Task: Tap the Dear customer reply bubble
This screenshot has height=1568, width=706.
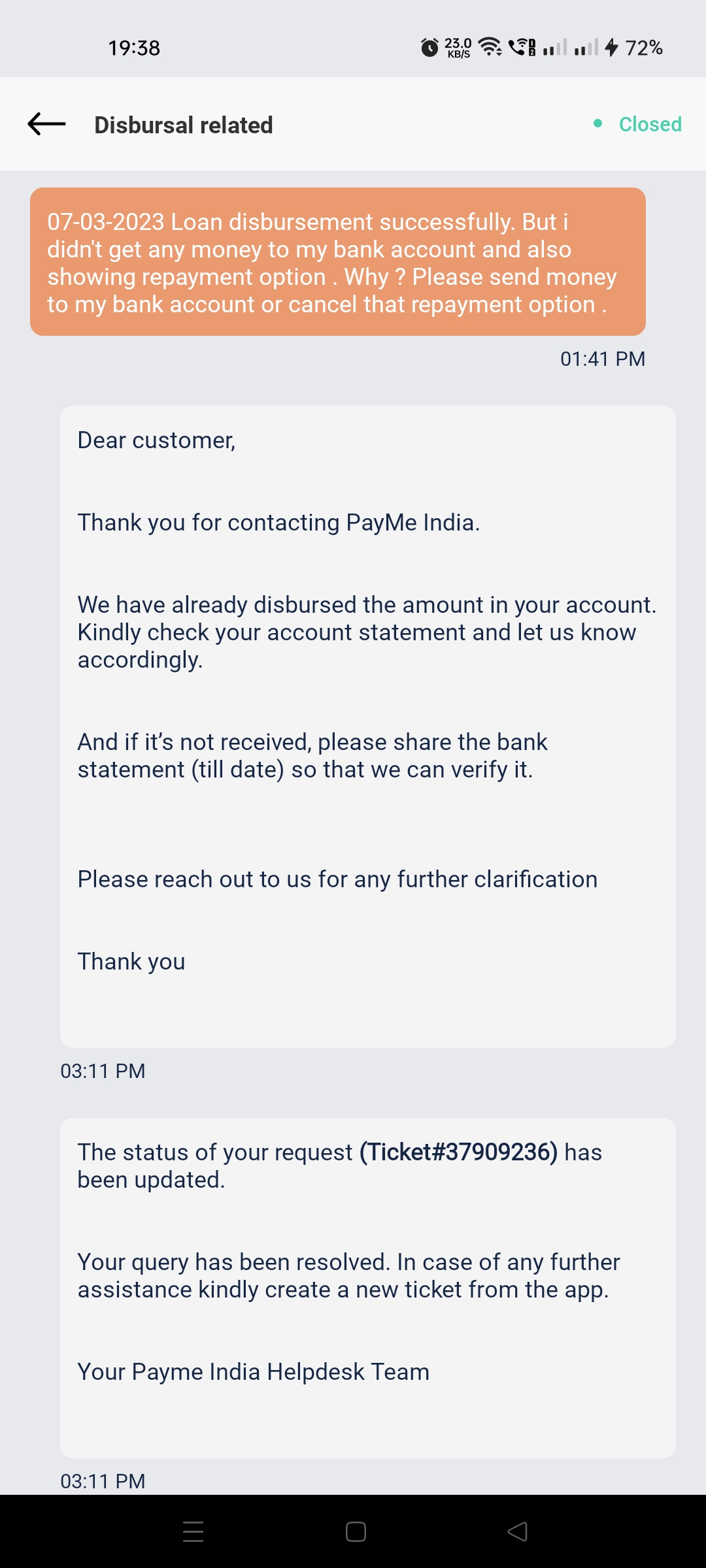Action: coord(367,727)
